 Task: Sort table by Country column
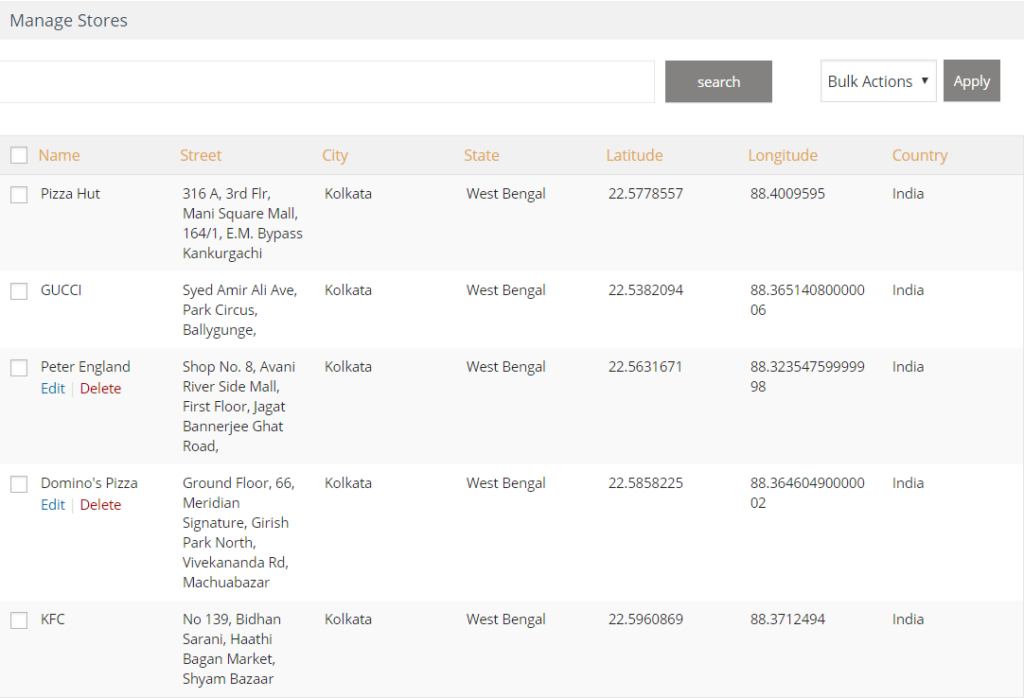pos(920,155)
